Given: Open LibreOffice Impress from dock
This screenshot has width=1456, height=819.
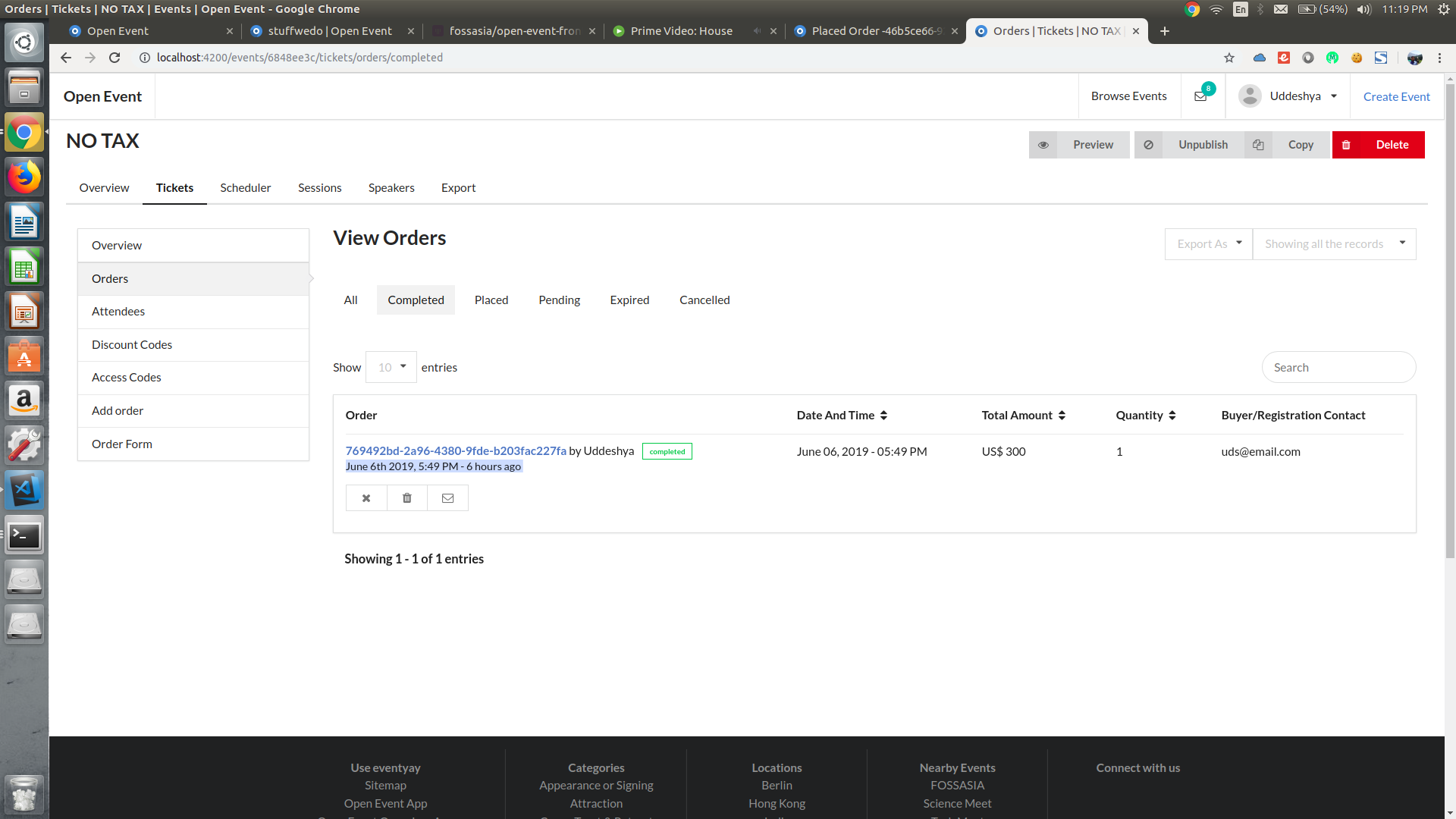Looking at the screenshot, I should (24, 312).
